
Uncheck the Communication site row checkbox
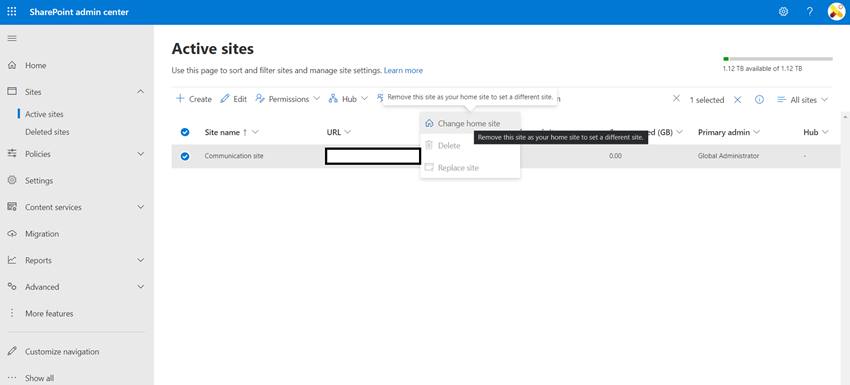[x=185, y=156]
